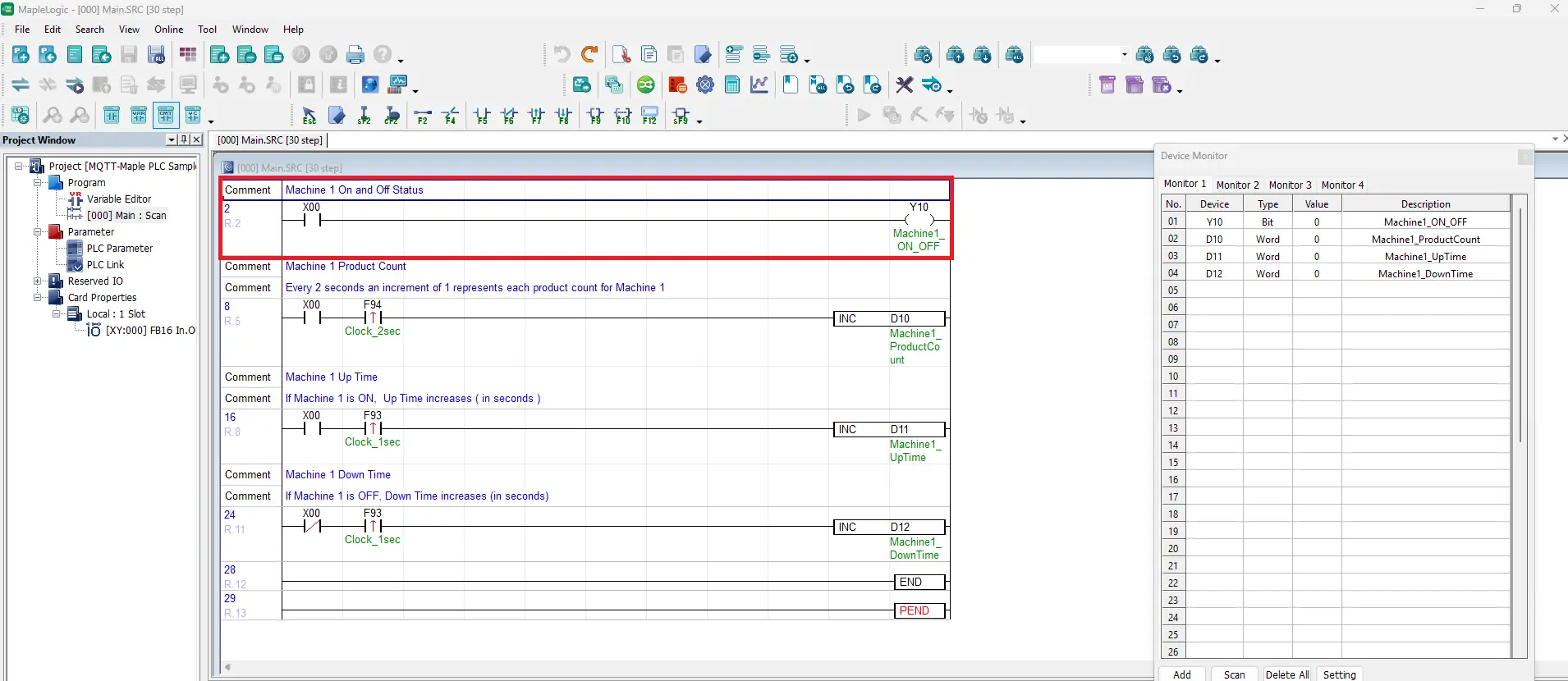1568x681 pixels.
Task: Select the Esc arrow selection tool
Action: coord(309,116)
